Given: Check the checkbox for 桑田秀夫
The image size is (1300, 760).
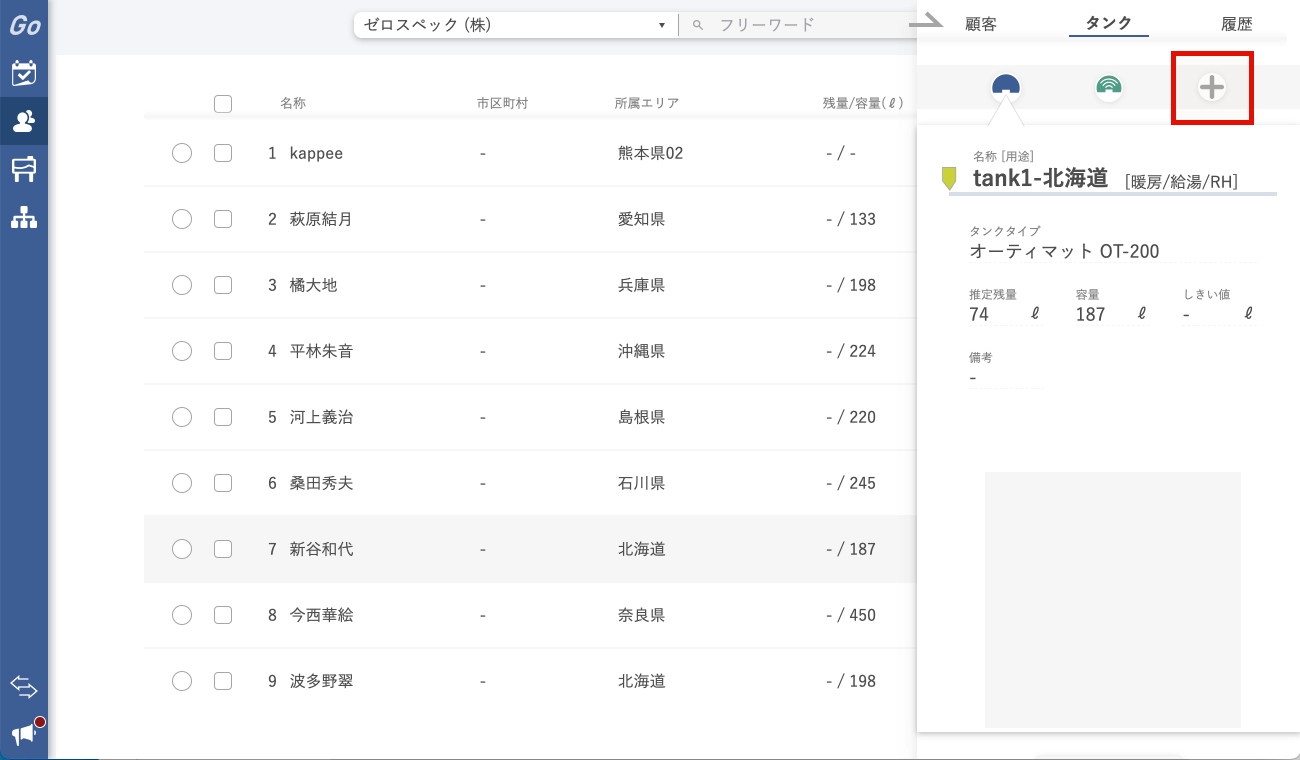Looking at the screenshot, I should (223, 483).
